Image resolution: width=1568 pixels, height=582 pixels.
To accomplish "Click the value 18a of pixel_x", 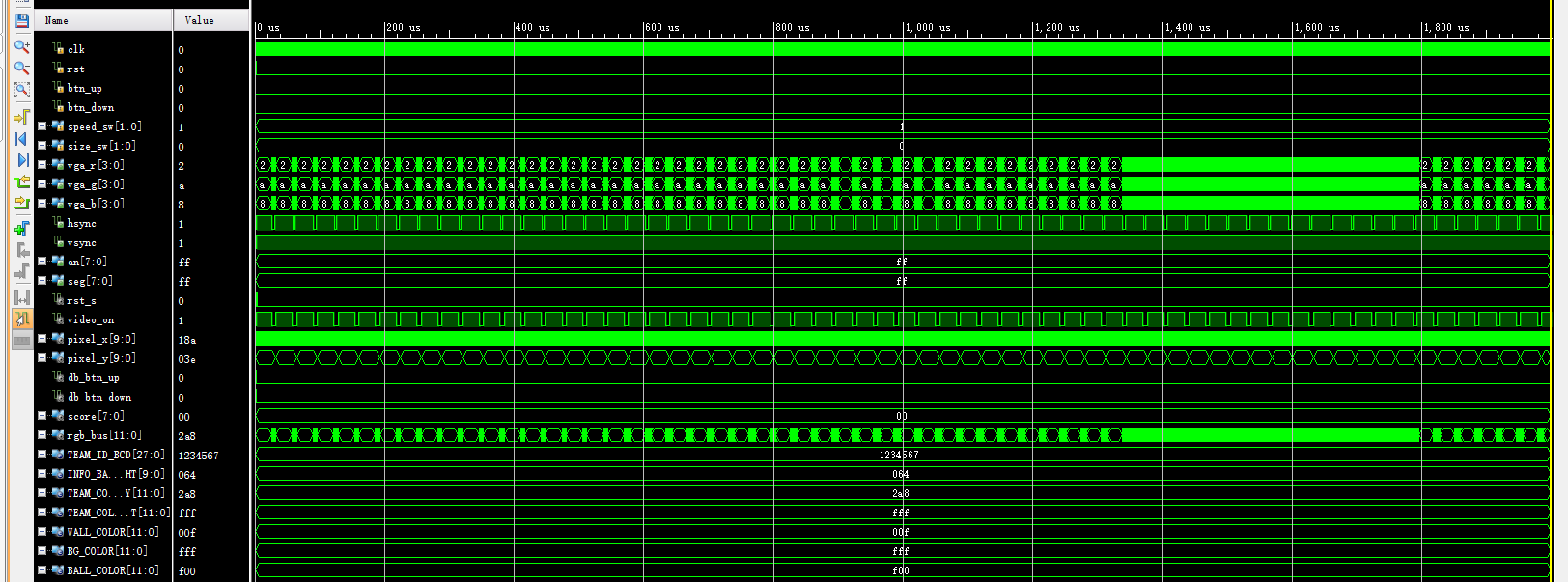I will (x=186, y=340).
